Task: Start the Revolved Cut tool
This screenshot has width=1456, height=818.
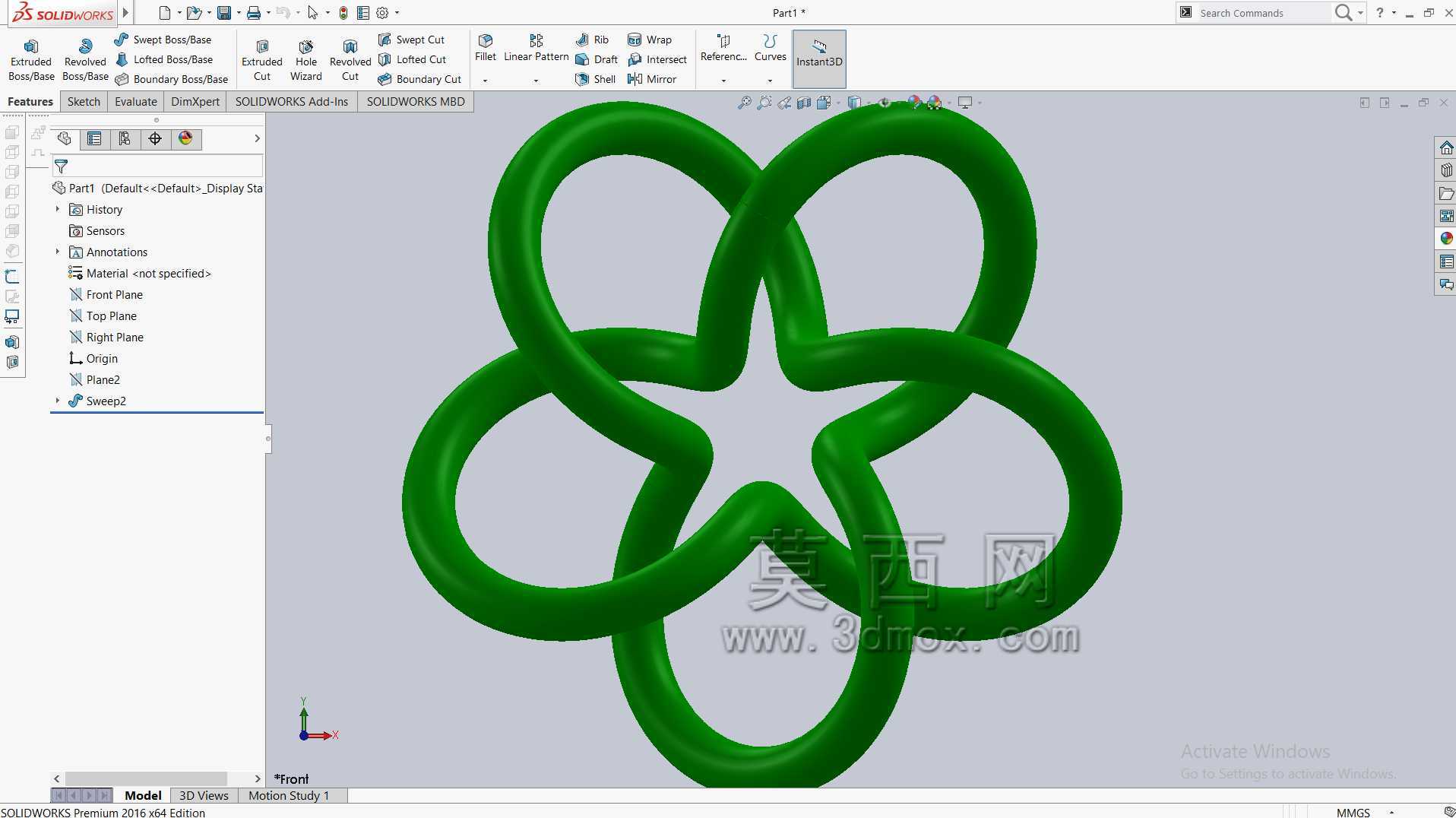Action: pyautogui.click(x=350, y=60)
